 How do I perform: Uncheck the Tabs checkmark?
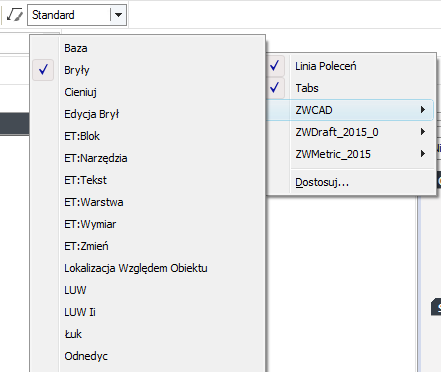(275, 88)
